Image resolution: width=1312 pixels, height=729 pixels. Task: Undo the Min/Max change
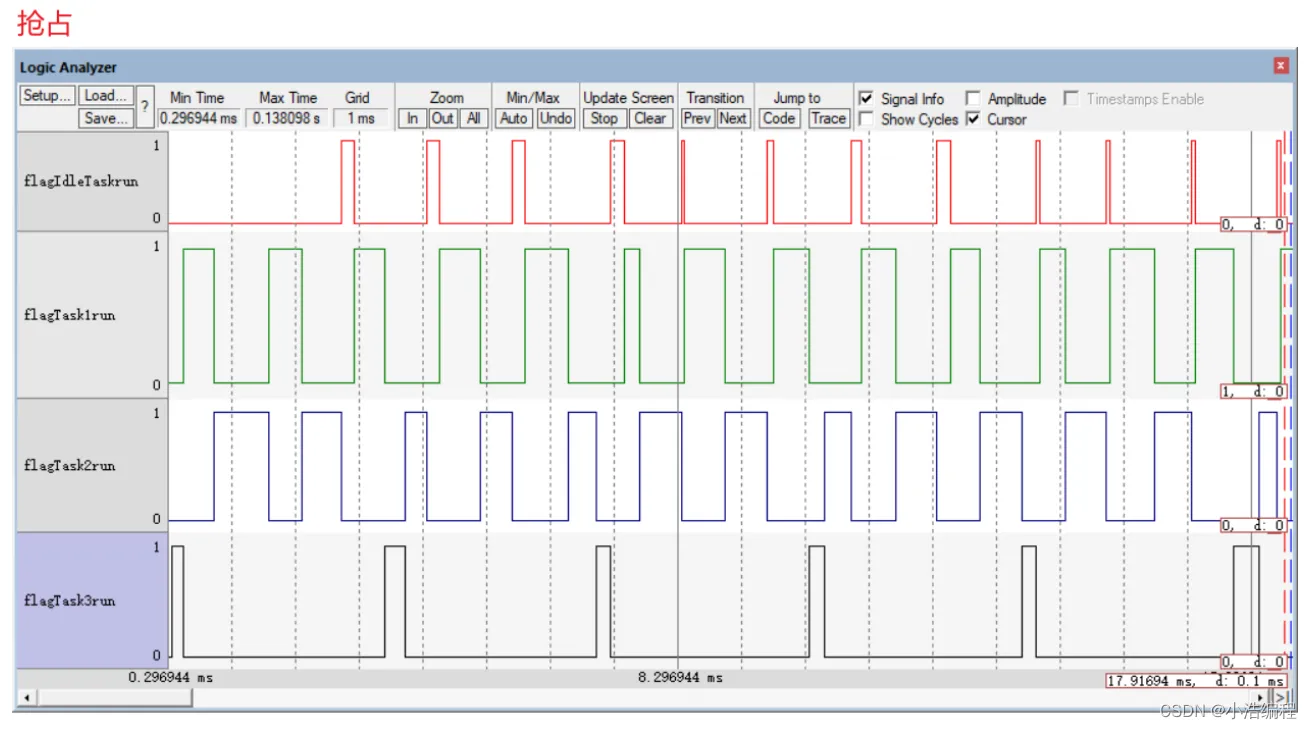(555, 118)
